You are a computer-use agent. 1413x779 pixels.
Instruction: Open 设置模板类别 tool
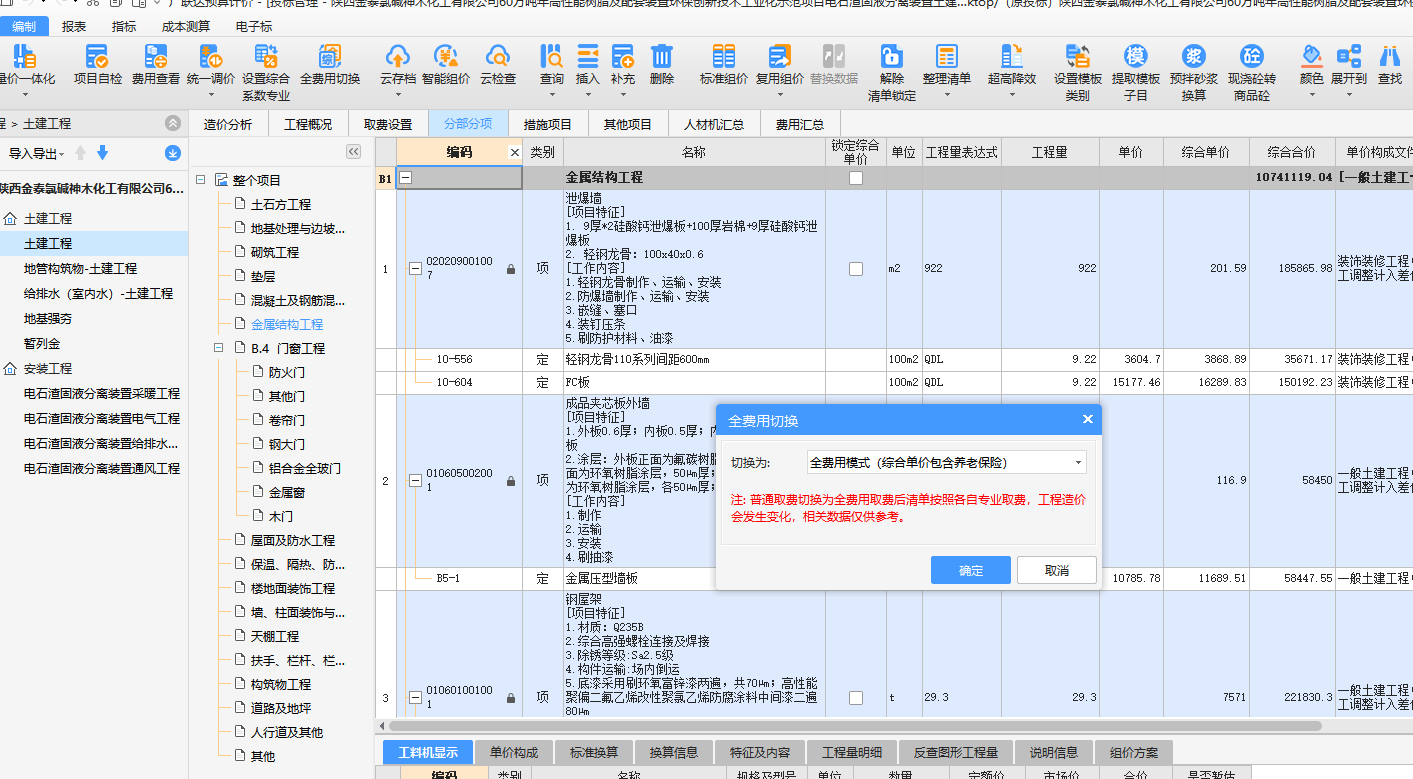[1078, 72]
